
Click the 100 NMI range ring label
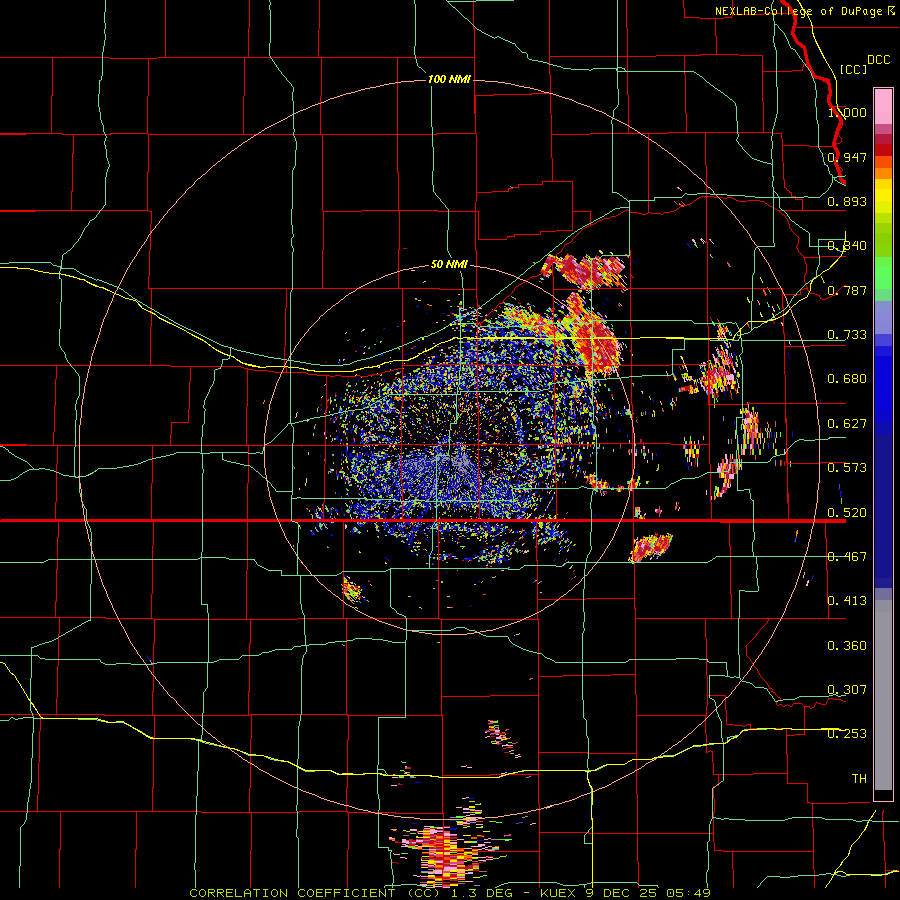(449, 79)
